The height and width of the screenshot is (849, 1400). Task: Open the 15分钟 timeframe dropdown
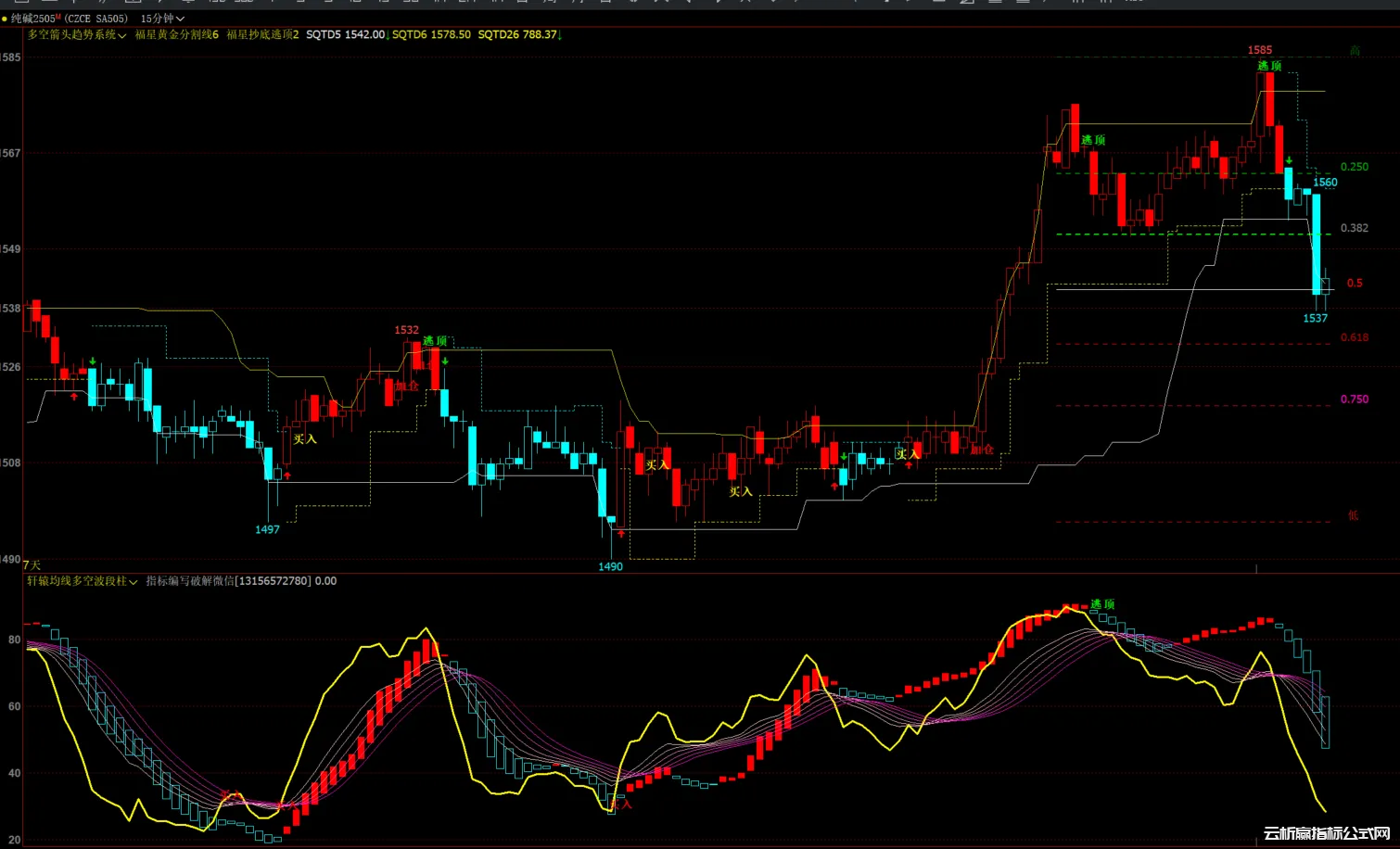[162, 19]
